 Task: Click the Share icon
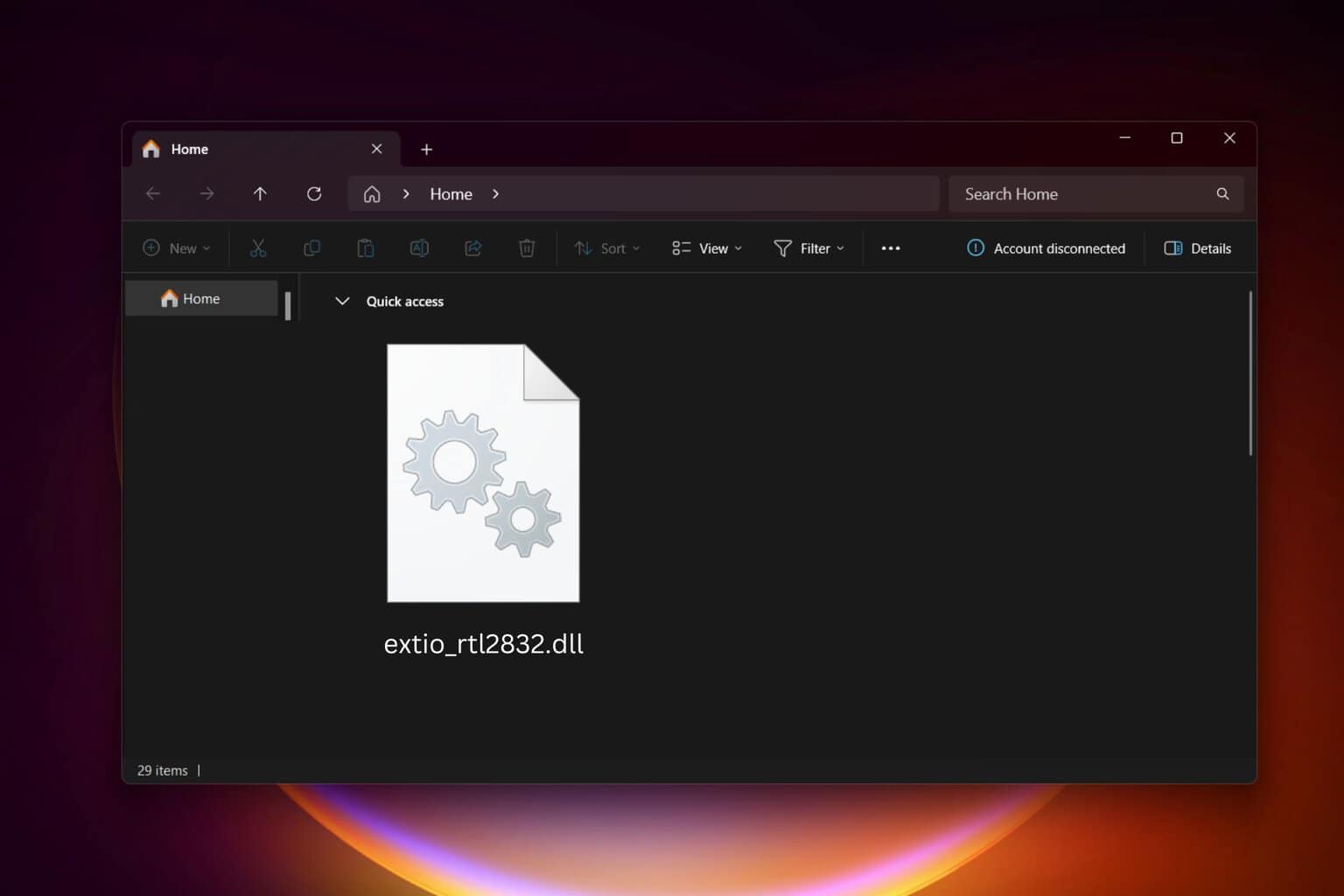[473, 248]
